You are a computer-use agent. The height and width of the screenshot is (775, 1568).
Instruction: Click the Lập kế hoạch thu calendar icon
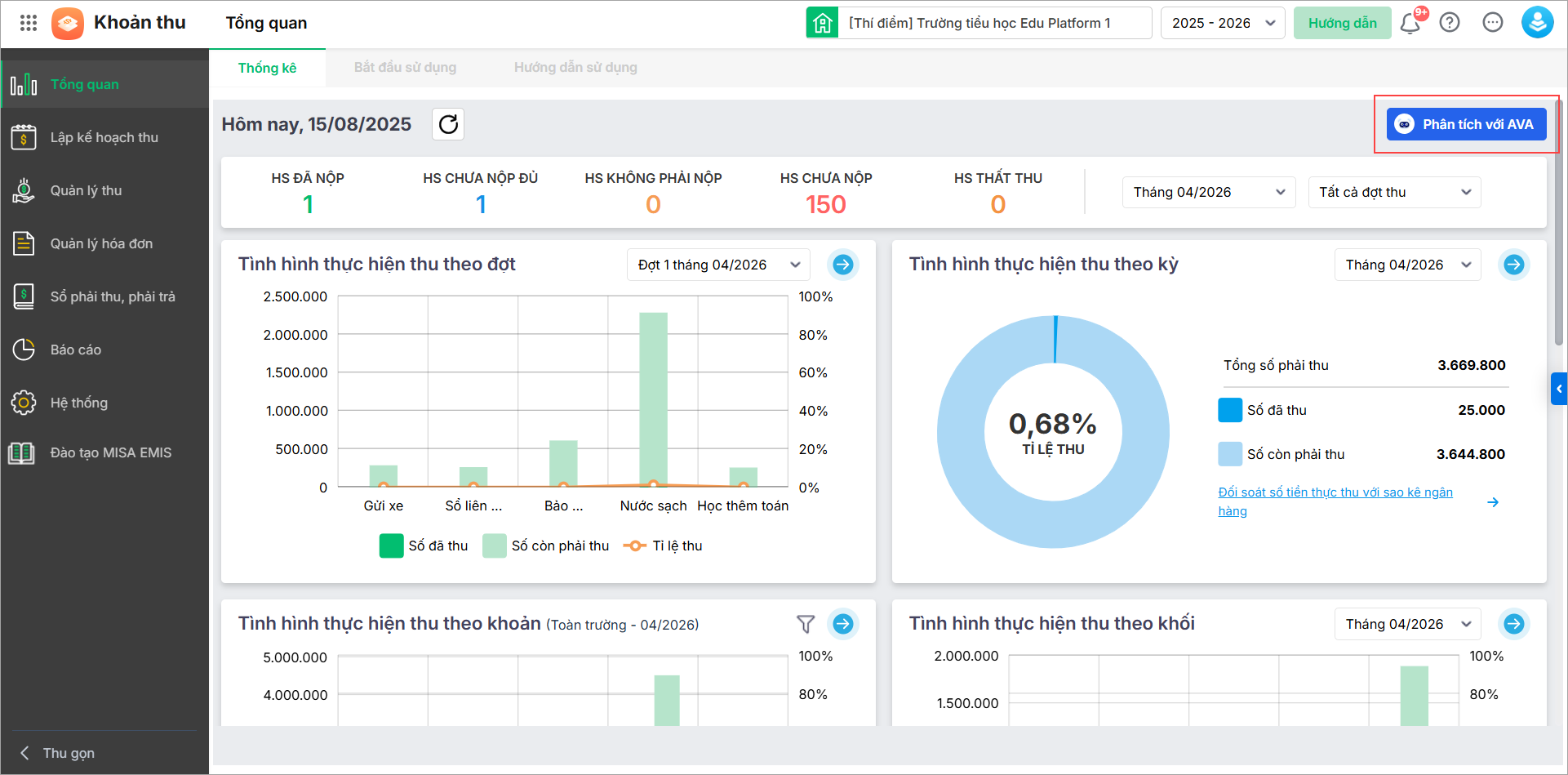(24, 137)
